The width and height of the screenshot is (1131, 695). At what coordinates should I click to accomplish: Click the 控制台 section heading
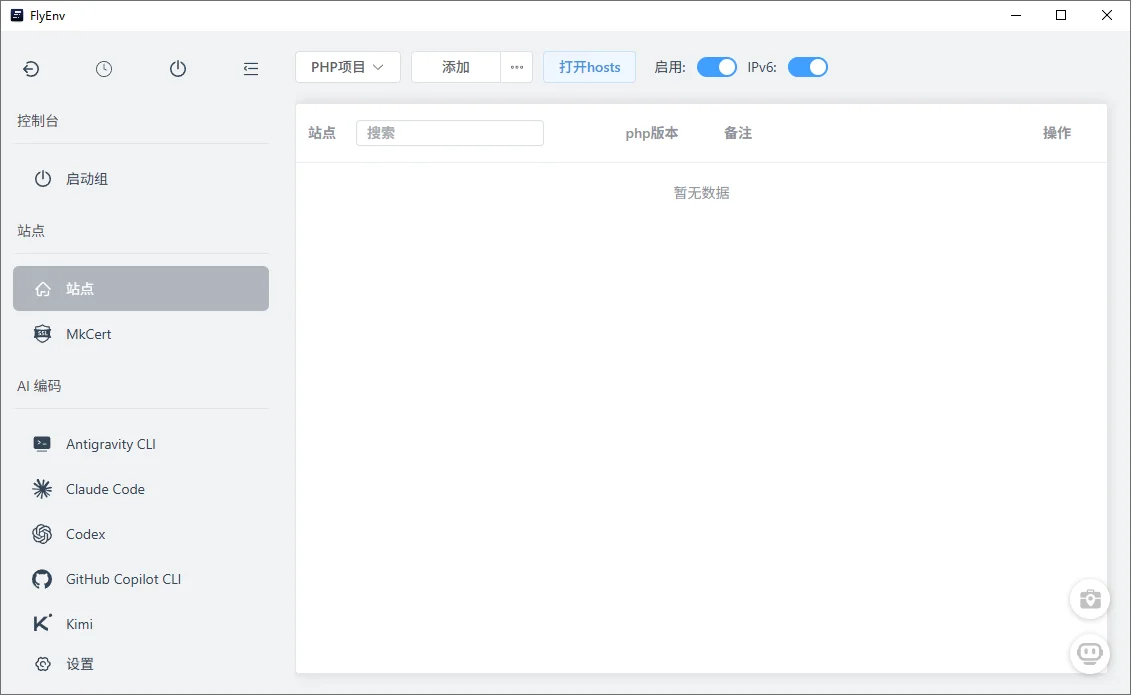[38, 120]
